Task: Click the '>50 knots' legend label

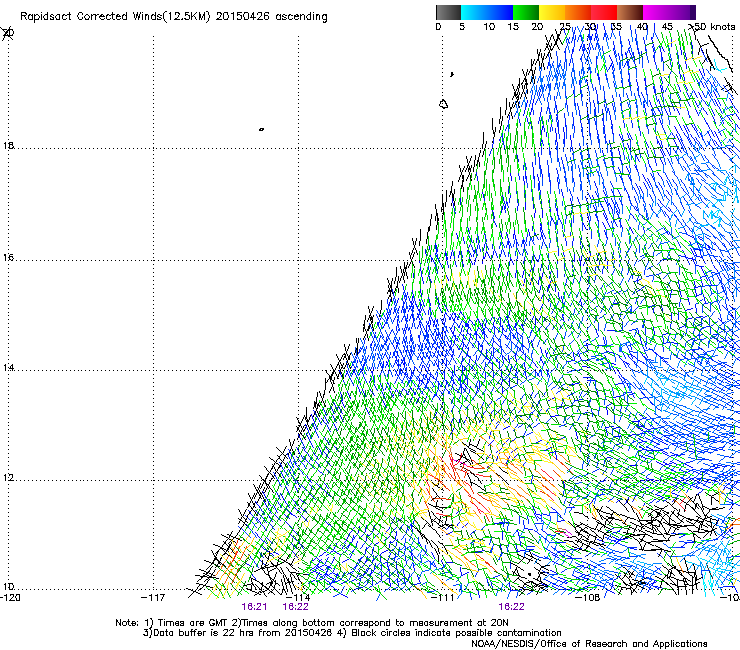Action: click(712, 27)
